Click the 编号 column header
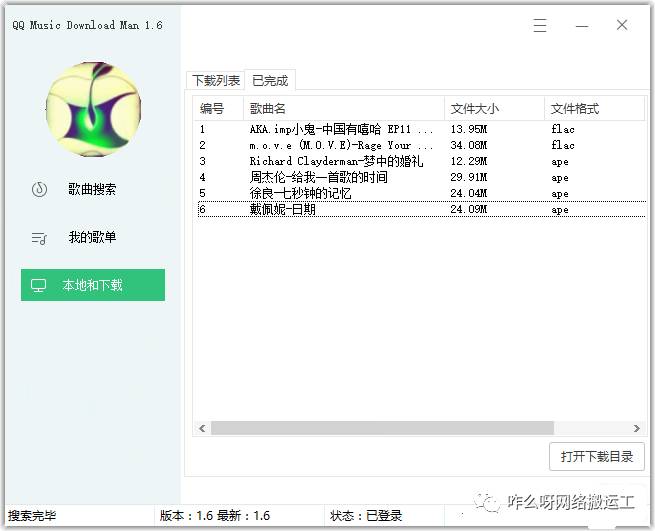Image resolution: width=655 pixels, height=531 pixels. click(218, 109)
